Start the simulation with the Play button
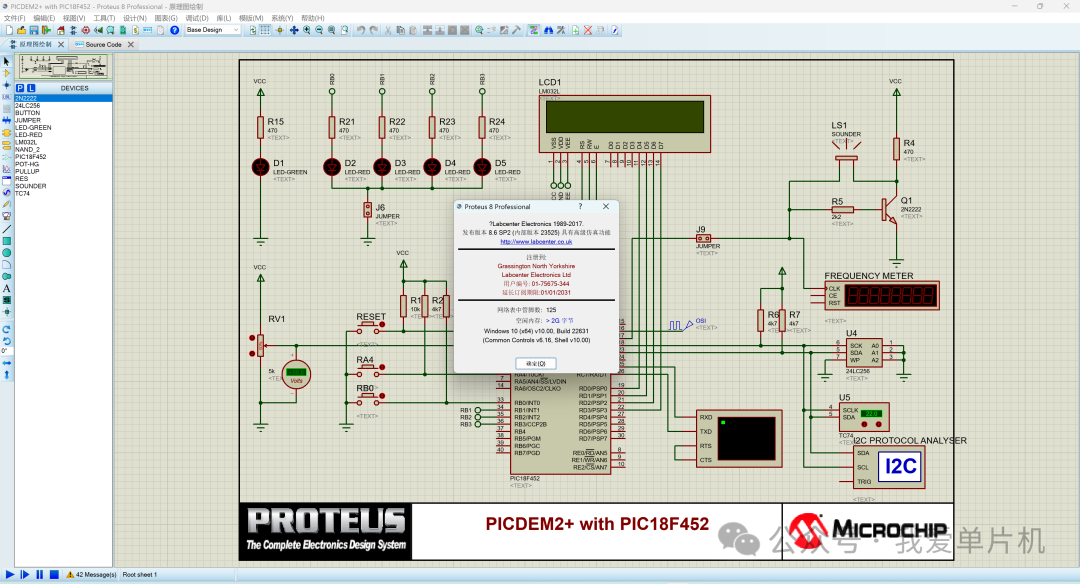 click(10, 574)
